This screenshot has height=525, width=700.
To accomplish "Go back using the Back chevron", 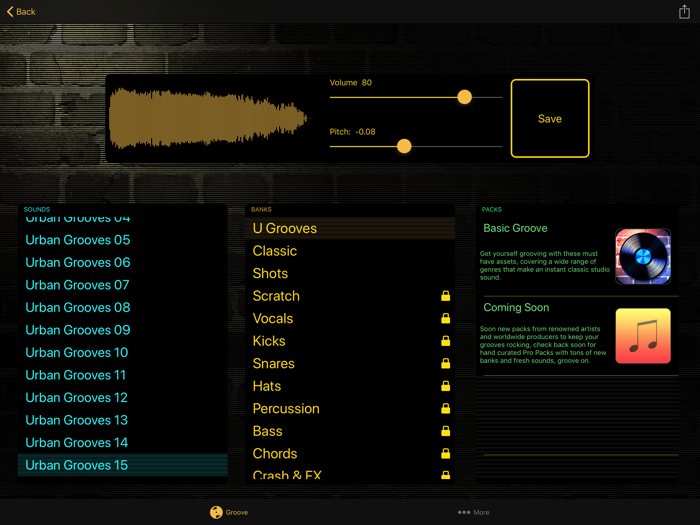I will 21,12.
